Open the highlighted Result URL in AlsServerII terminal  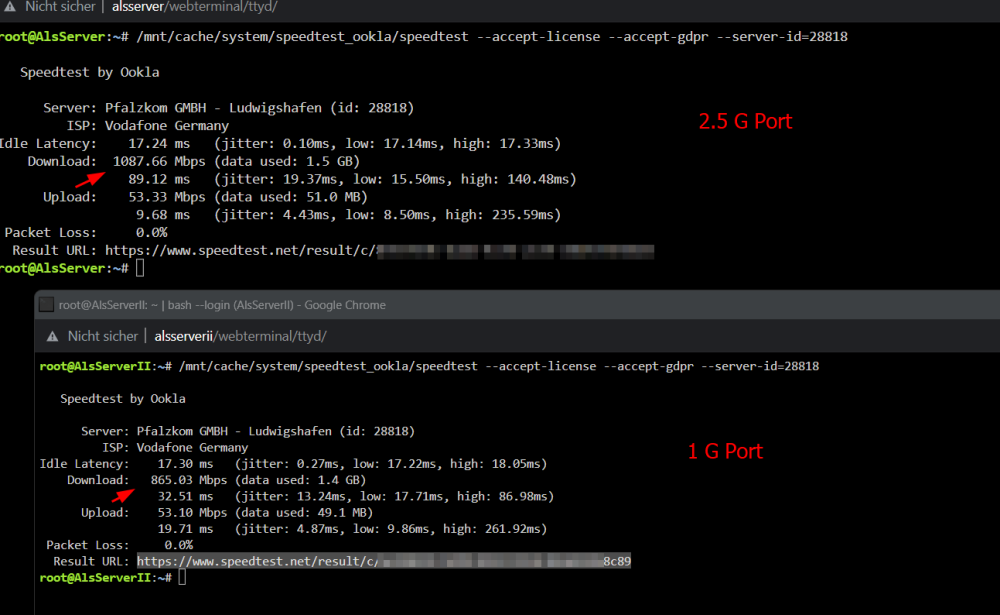(x=384, y=561)
